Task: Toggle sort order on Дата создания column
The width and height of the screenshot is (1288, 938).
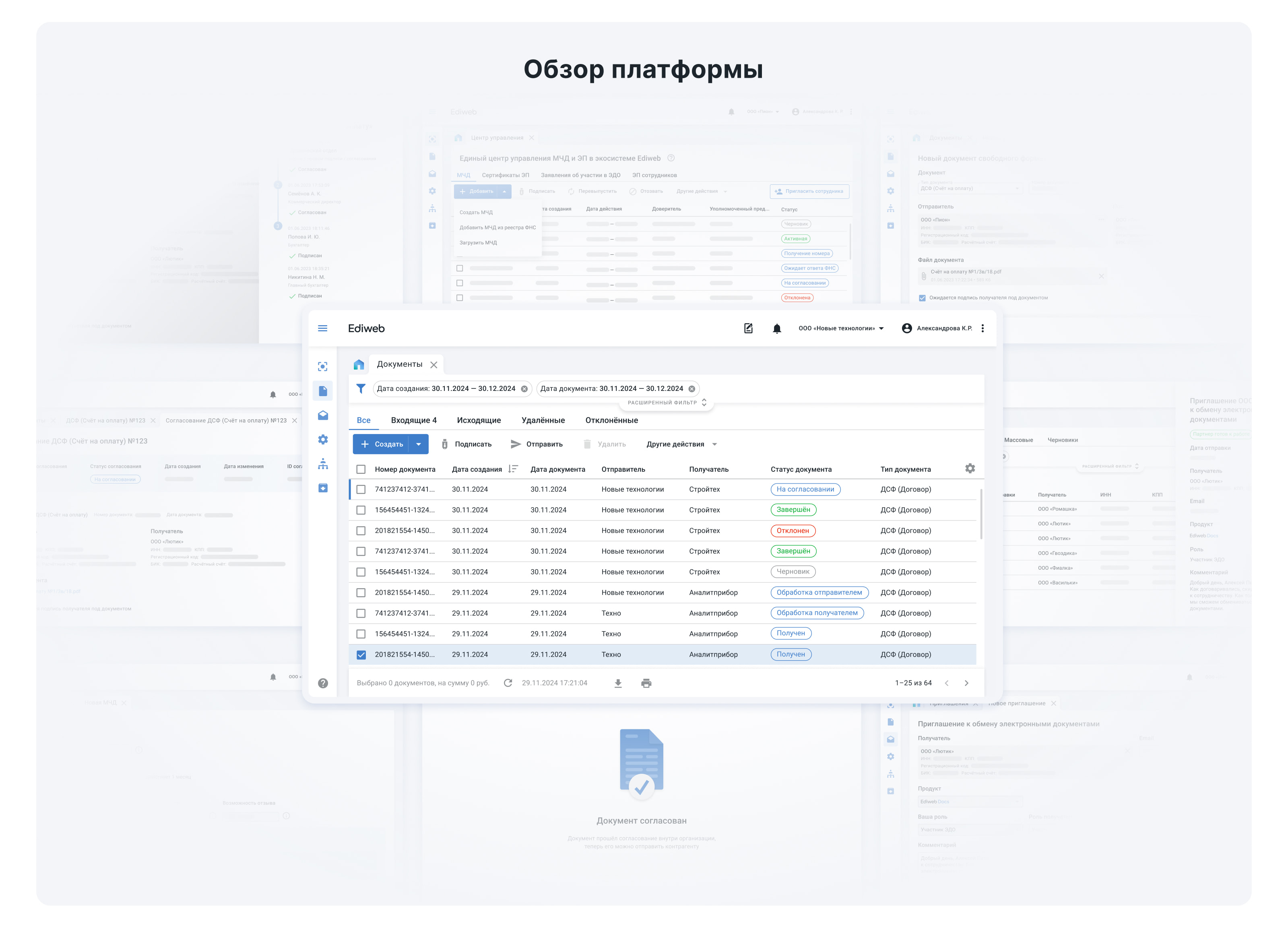Action: (513, 469)
